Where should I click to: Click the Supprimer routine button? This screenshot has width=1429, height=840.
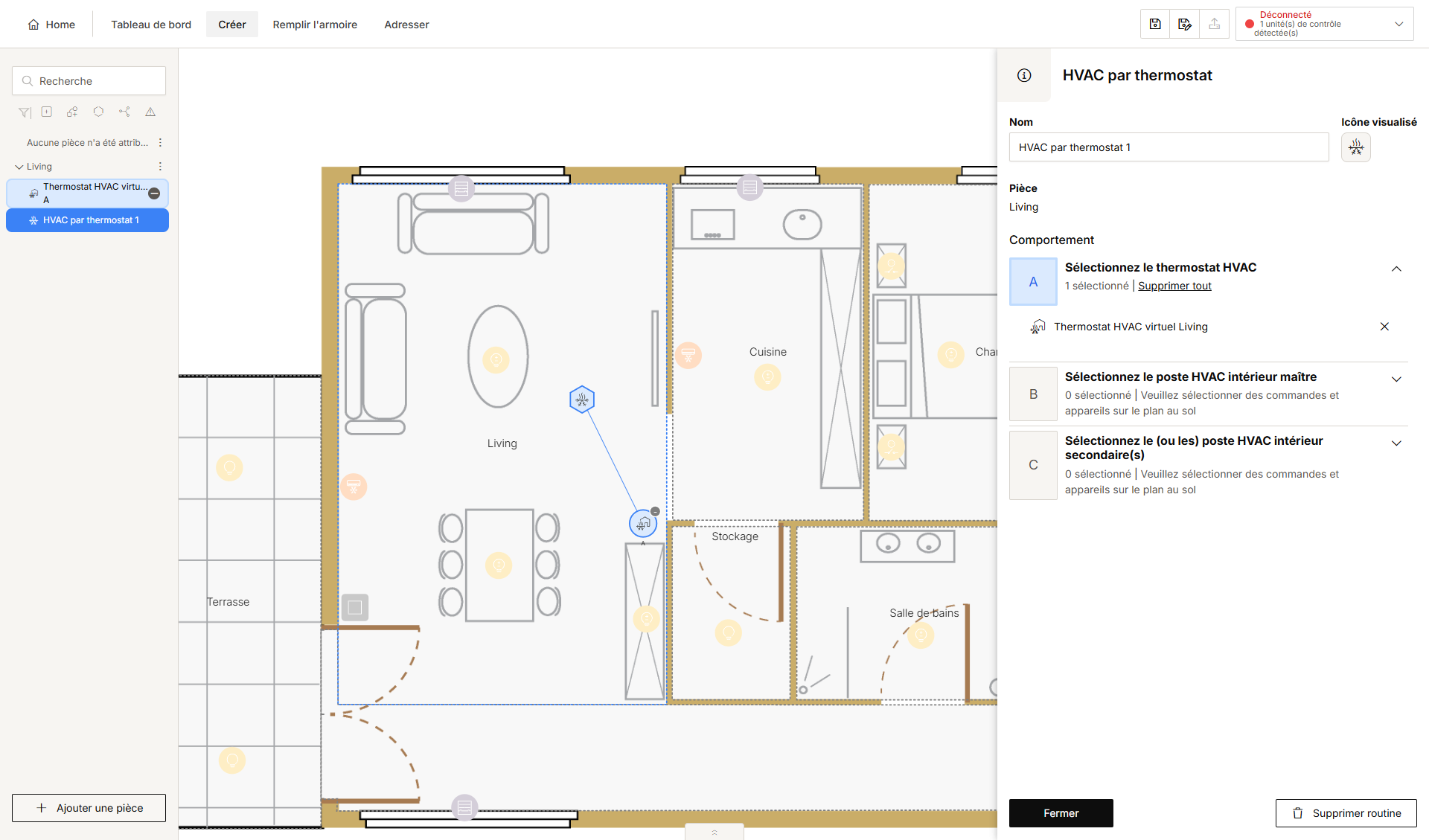(x=1346, y=813)
